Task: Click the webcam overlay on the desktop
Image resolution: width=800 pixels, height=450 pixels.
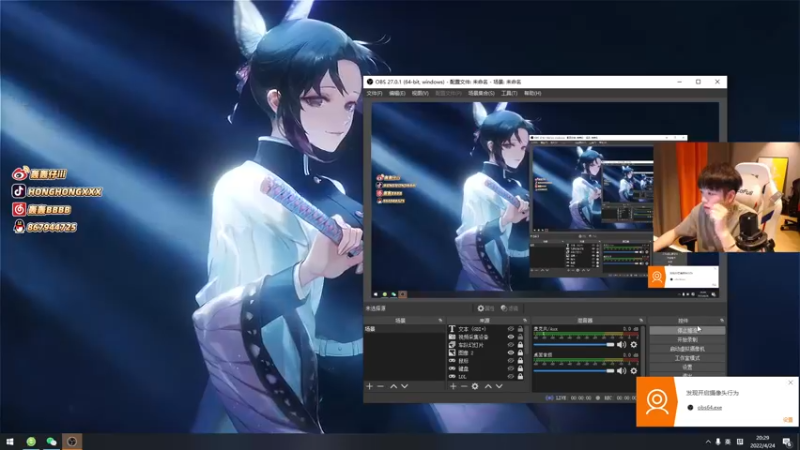Action: tap(727, 197)
